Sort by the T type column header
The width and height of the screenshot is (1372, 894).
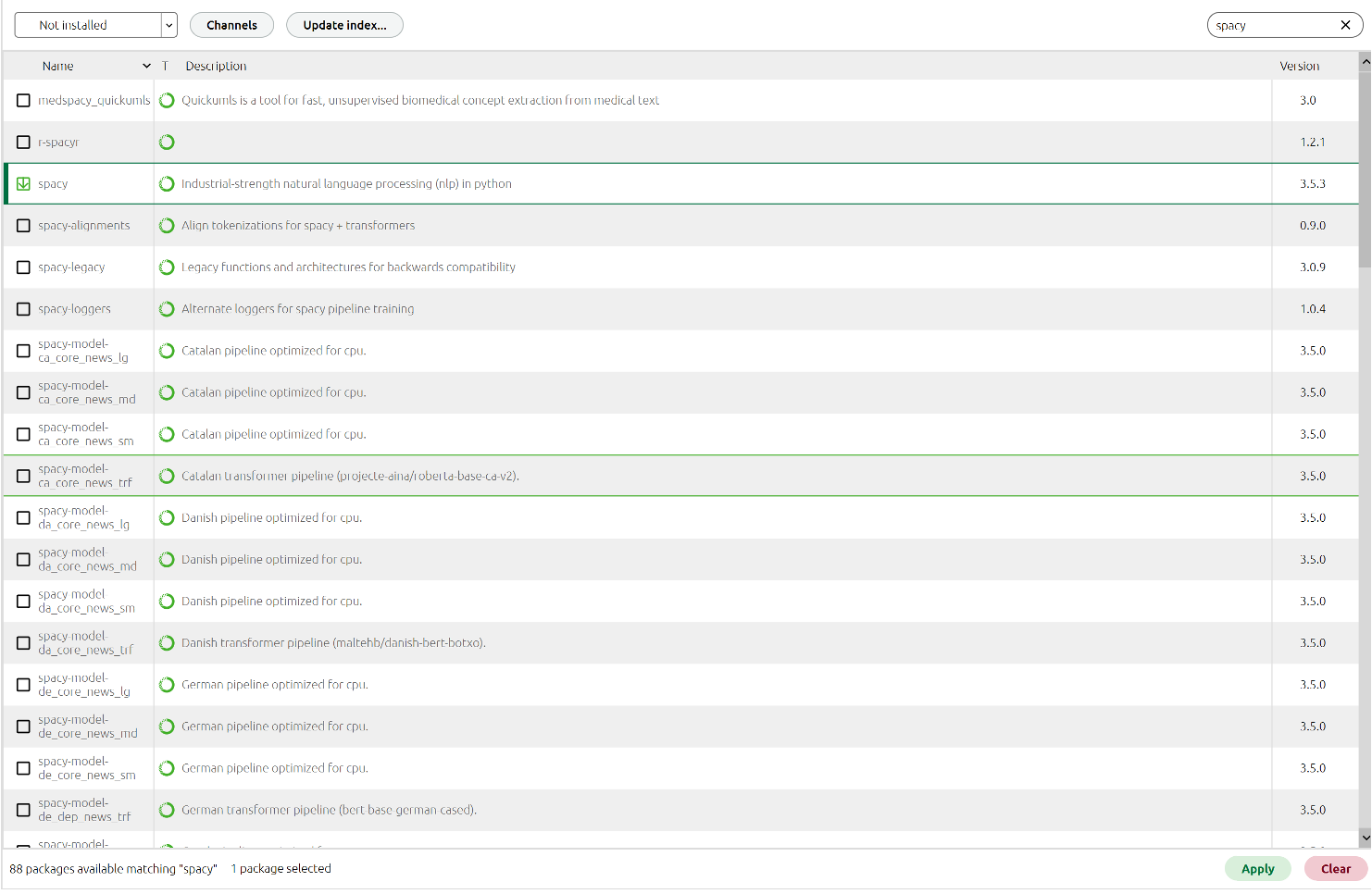coord(165,67)
